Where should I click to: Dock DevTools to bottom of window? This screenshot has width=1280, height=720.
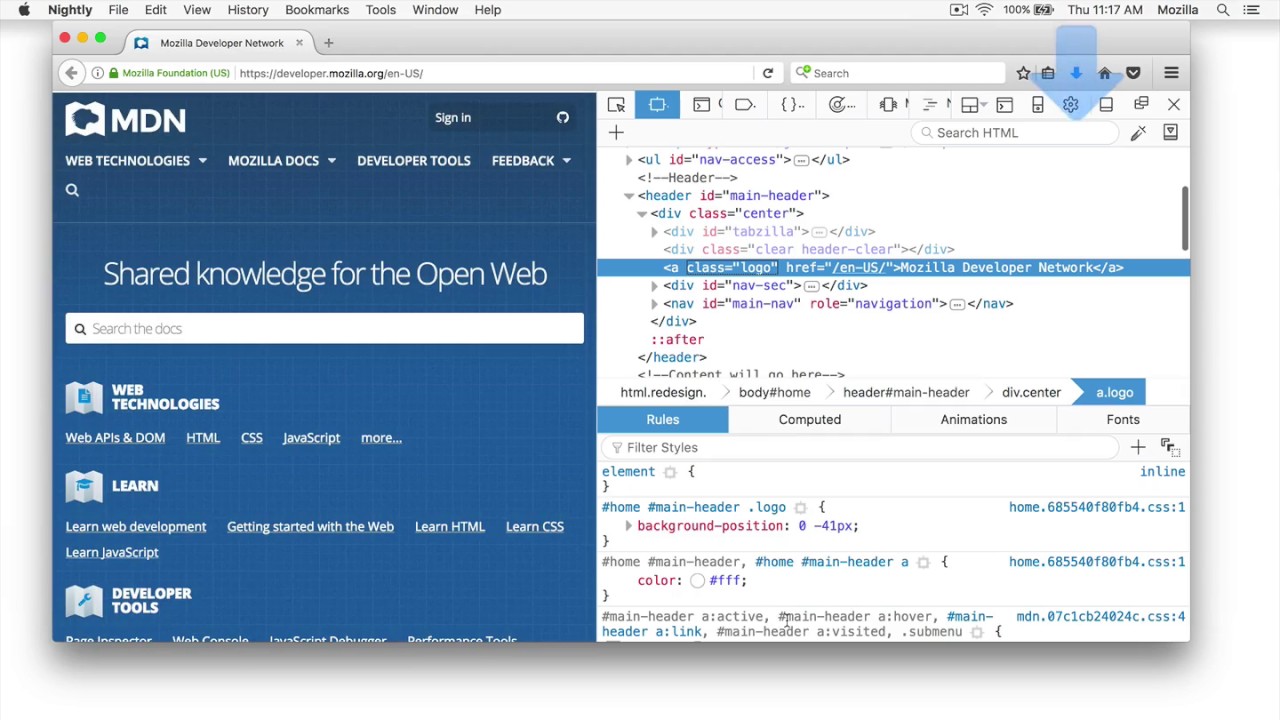pos(1106,105)
